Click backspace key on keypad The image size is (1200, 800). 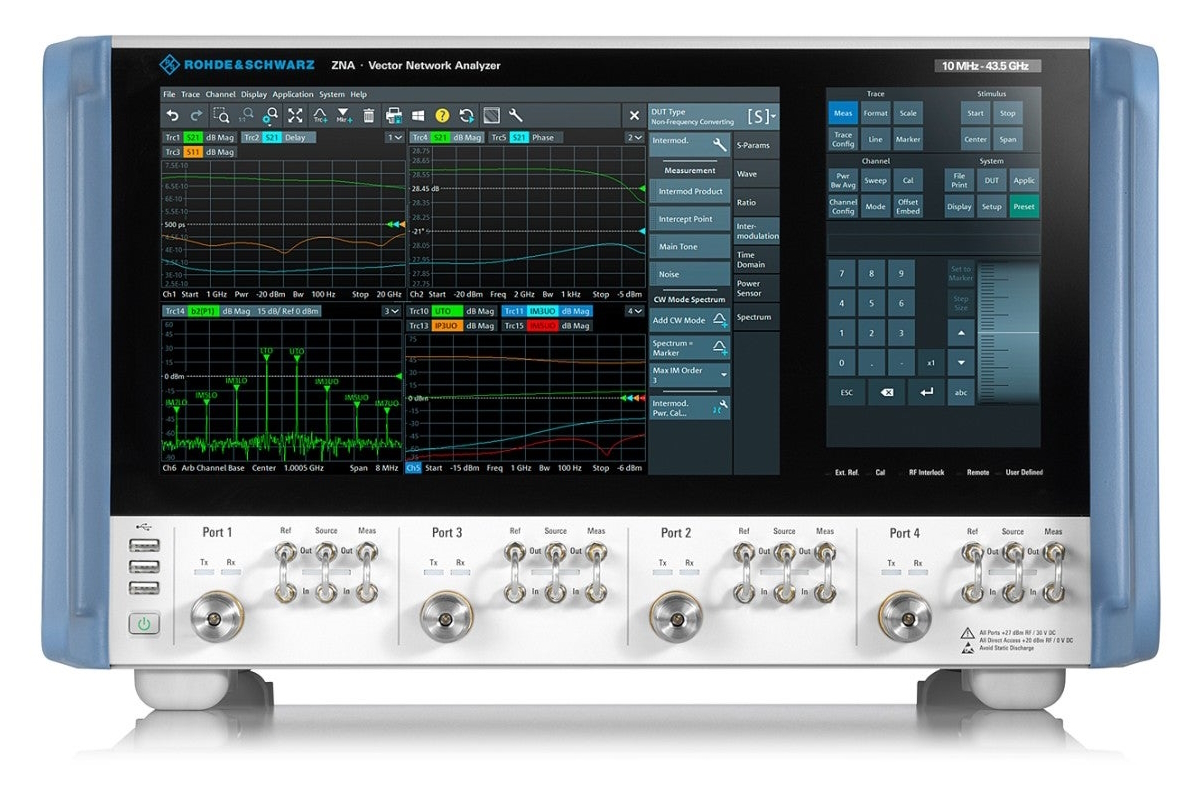coord(886,393)
